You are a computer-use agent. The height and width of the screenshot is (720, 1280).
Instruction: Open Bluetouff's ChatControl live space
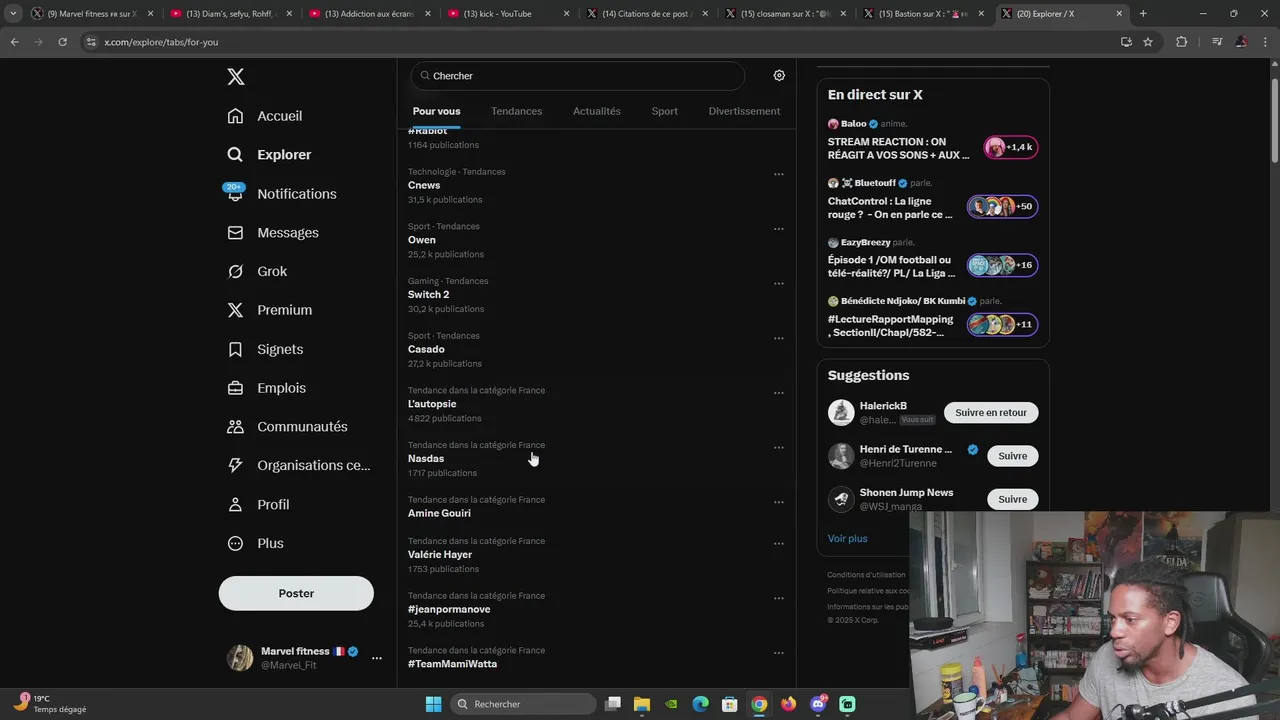tap(933, 200)
